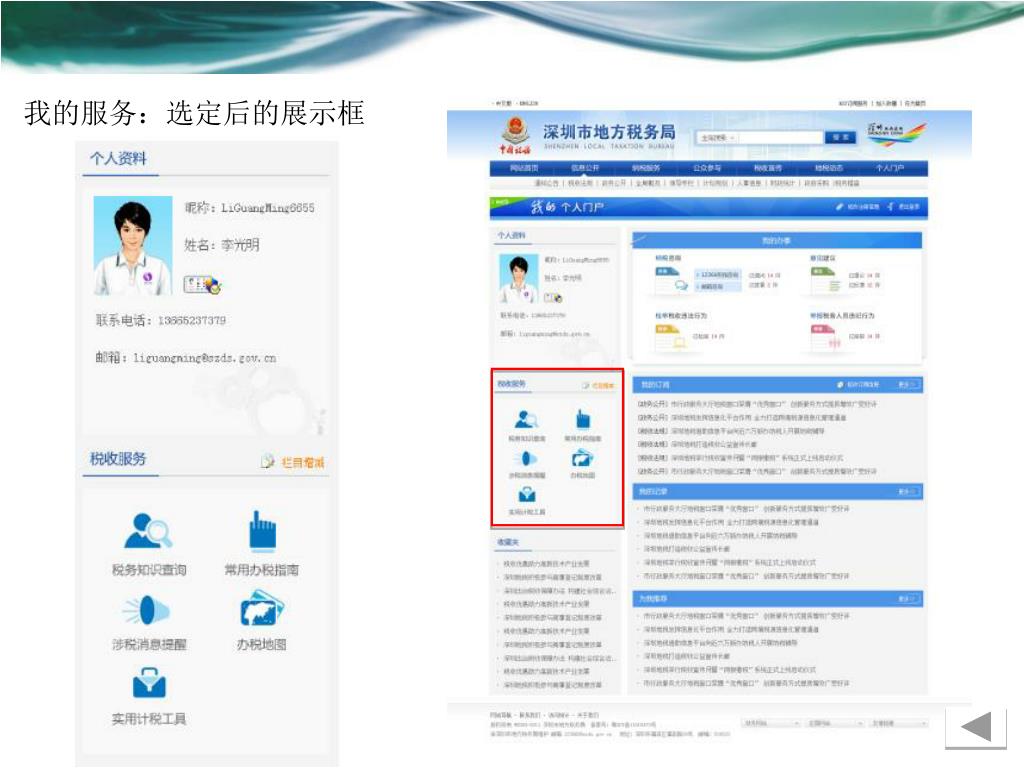Select the enlarged 个人资料 tab header
Image resolution: width=1024 pixels, height=768 pixels.
tap(118, 159)
